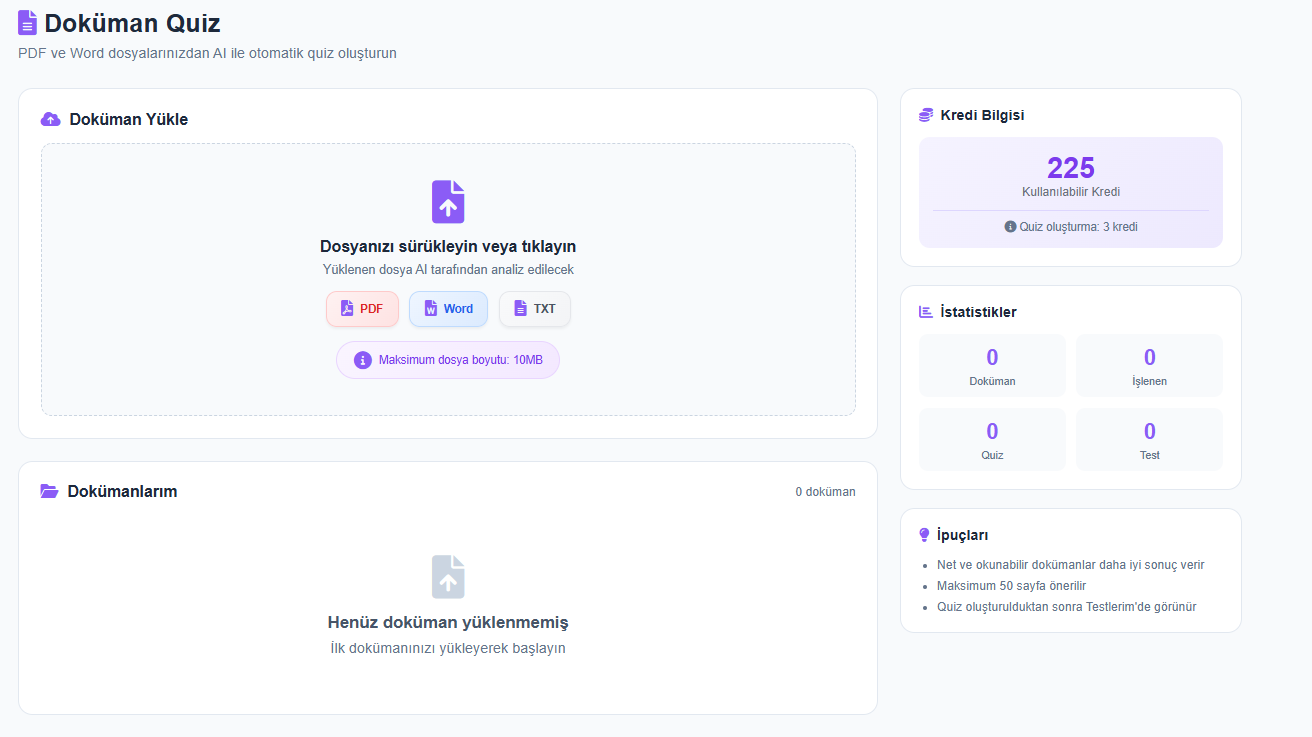This screenshot has height=737, width=1312.
Task: Click the info icon next to Quiz oluşturma
Action: coord(1010,227)
